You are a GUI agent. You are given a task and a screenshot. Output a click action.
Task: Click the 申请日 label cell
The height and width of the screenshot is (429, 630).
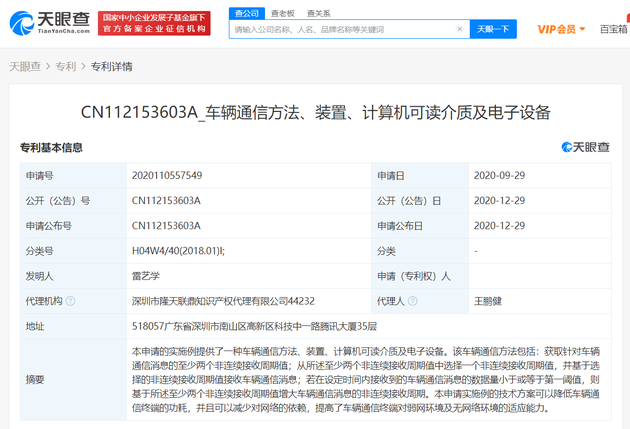[x=419, y=176]
